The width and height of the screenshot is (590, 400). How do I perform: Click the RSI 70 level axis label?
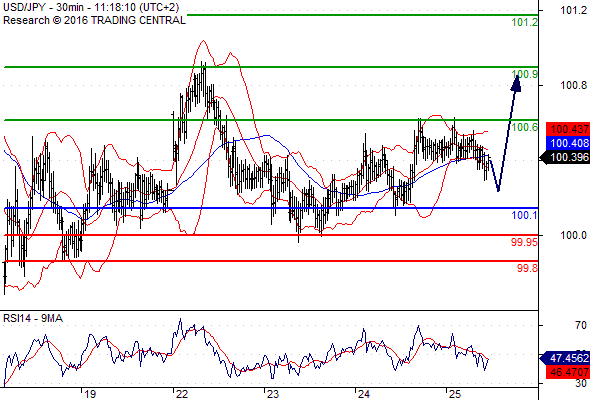tap(581, 325)
